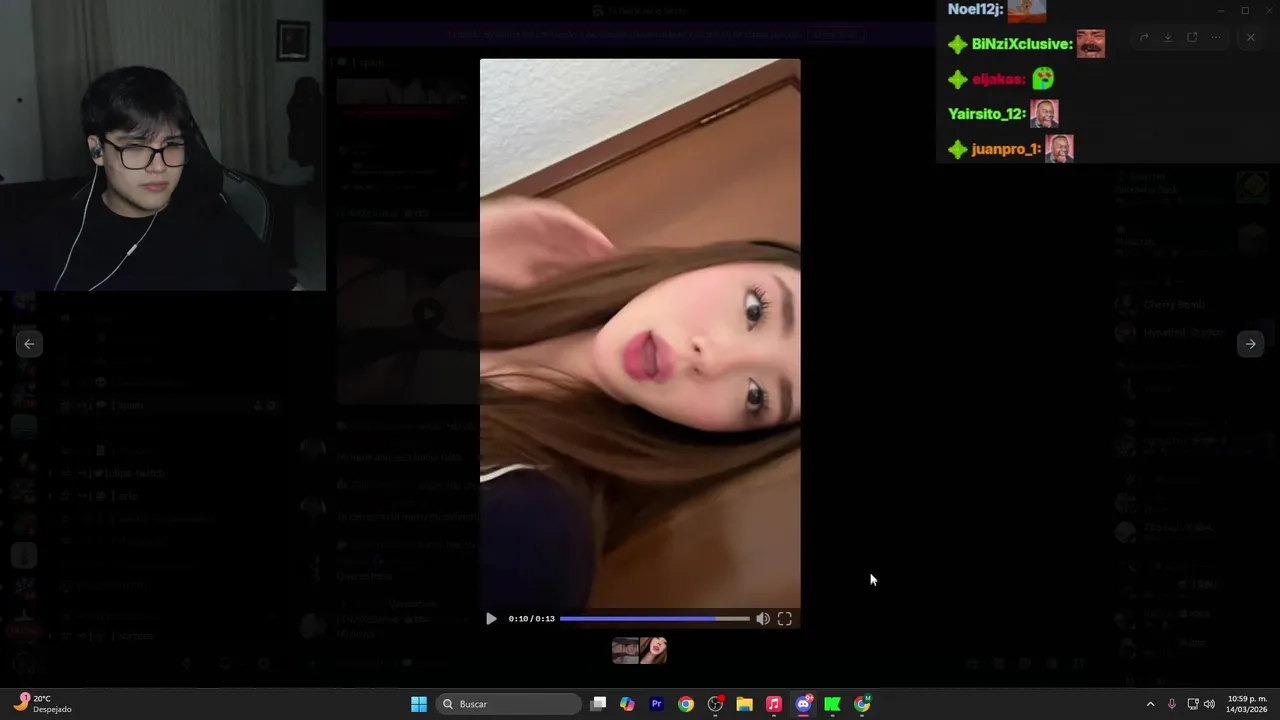Select the second thumbnail below the video

pyautogui.click(x=653, y=651)
